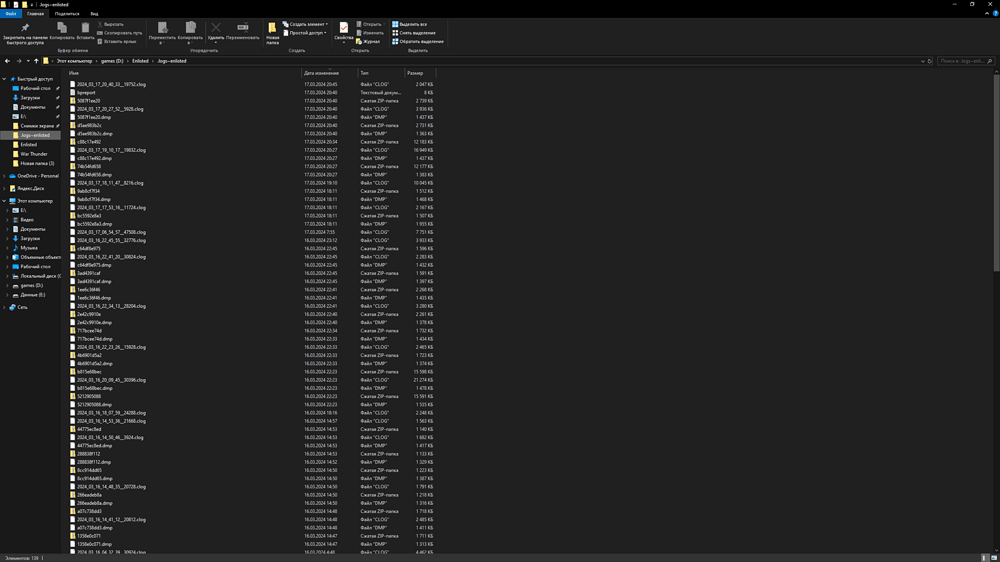Click the Pin to Quick Access icon

click(24, 29)
